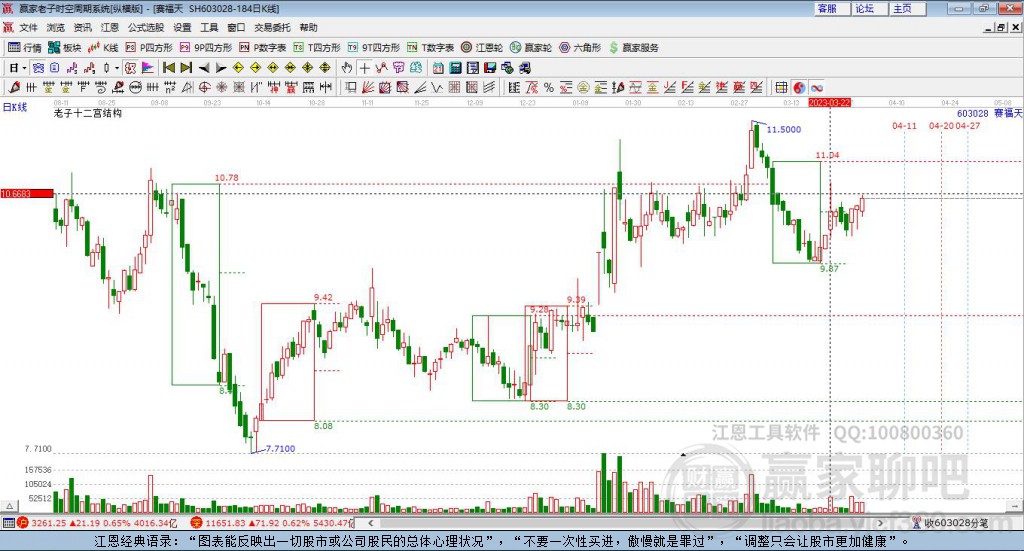Click the 客服 button in title bar
Screen dimensions: 1024x551
[x=832, y=8]
